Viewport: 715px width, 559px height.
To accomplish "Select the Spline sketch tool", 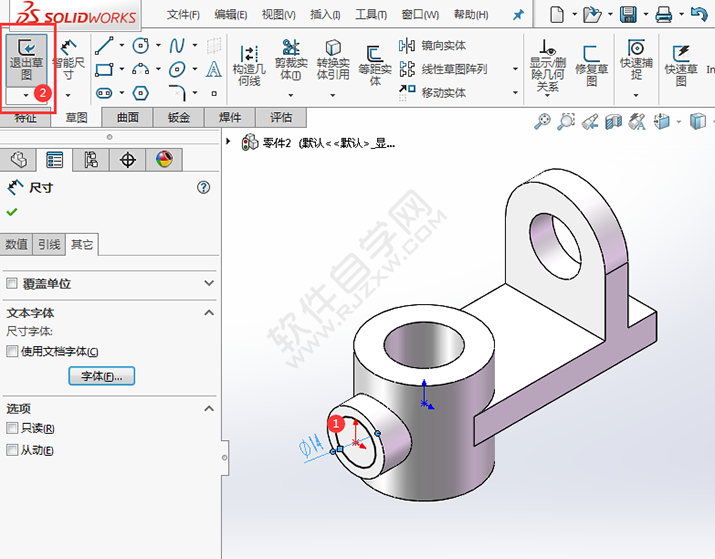I will 177,45.
